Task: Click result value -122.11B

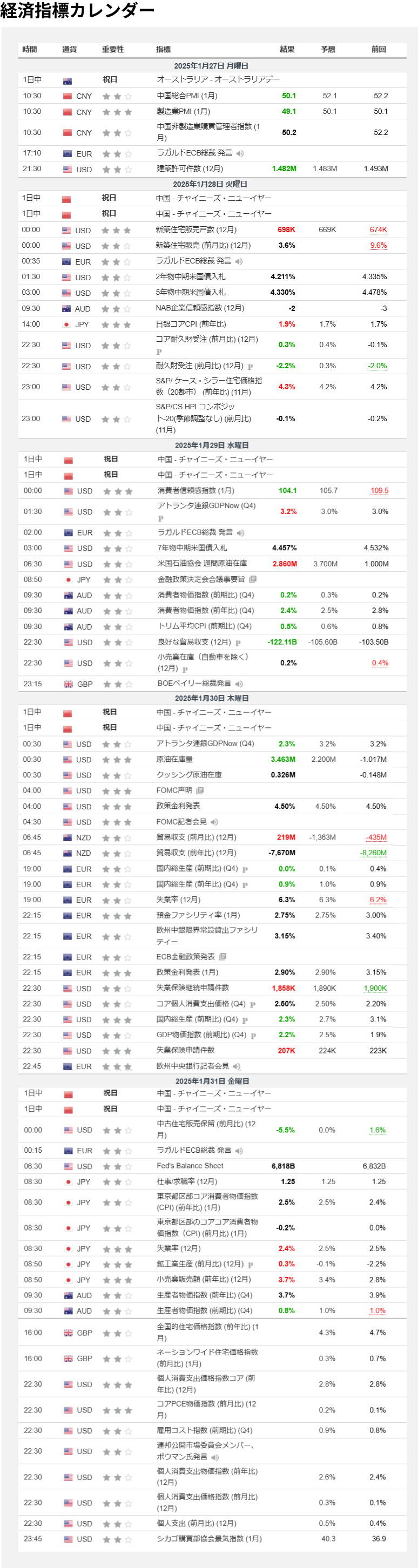Action: click(282, 642)
